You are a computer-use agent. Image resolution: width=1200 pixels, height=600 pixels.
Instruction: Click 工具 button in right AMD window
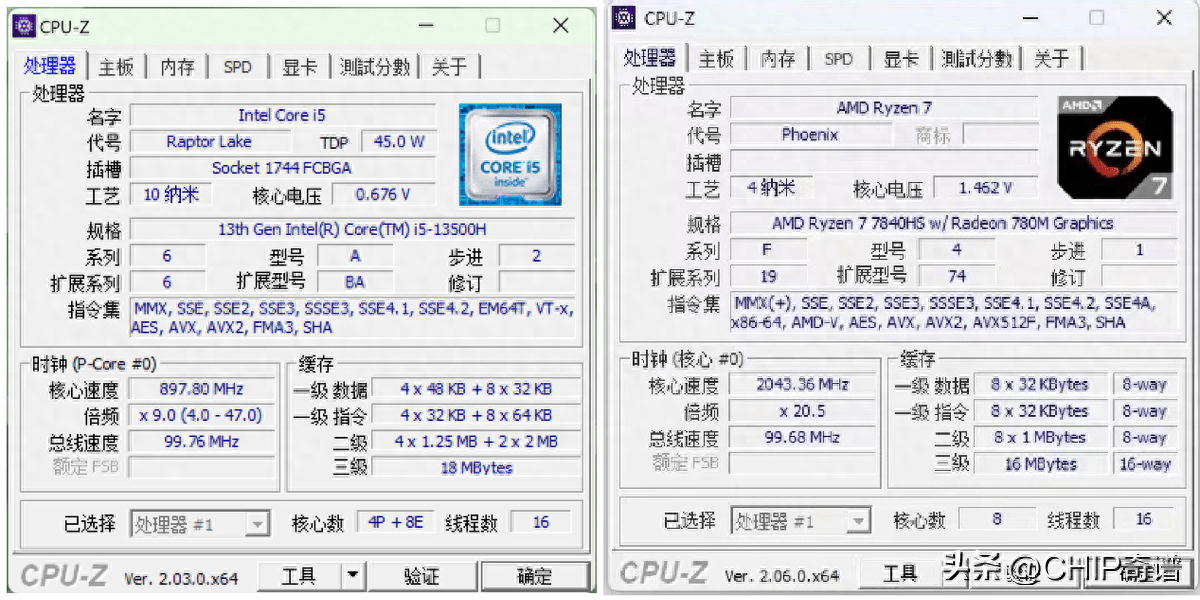click(900, 572)
